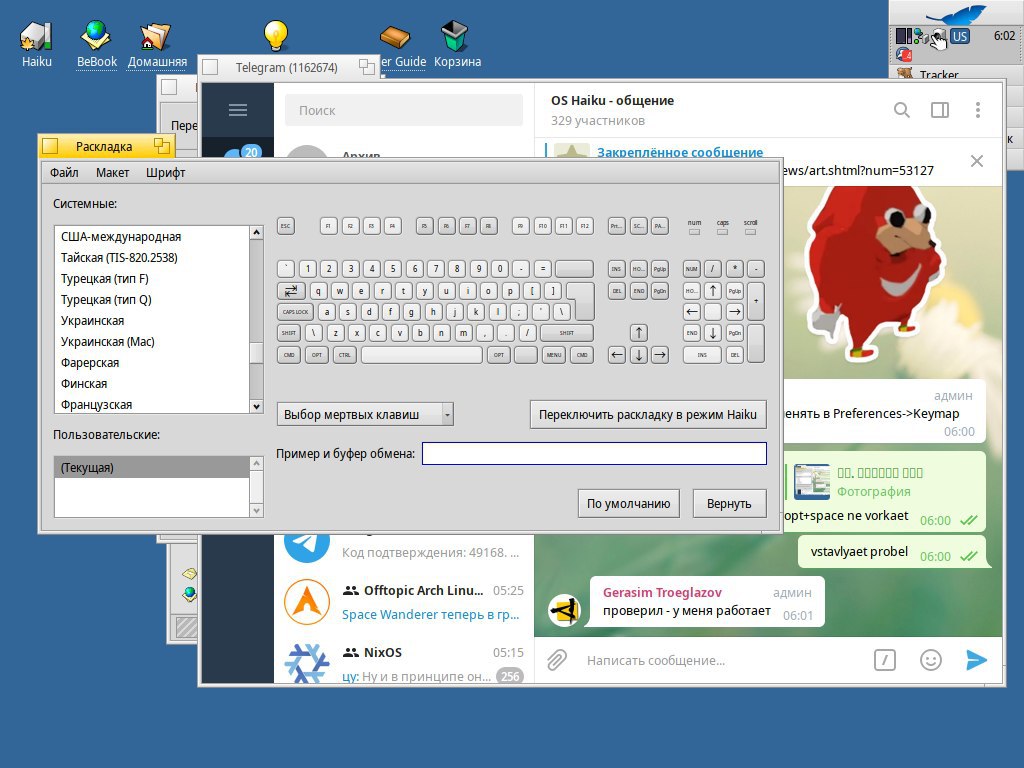Click the MENU key on layout
Image resolution: width=1024 pixels, height=768 pixels.
(x=554, y=355)
